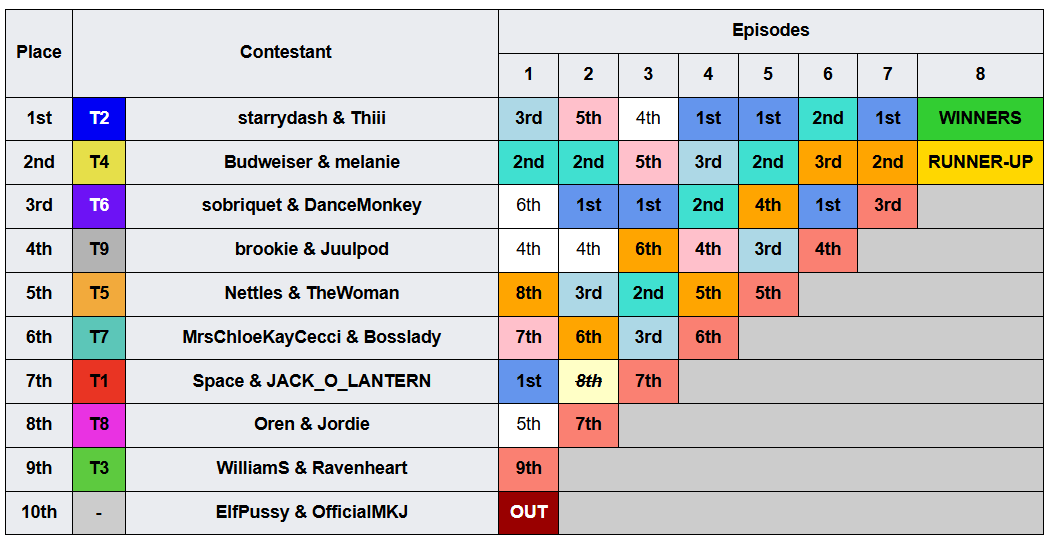Click episode 8 column header
The width and height of the screenshot is (1052, 550).
980,75
